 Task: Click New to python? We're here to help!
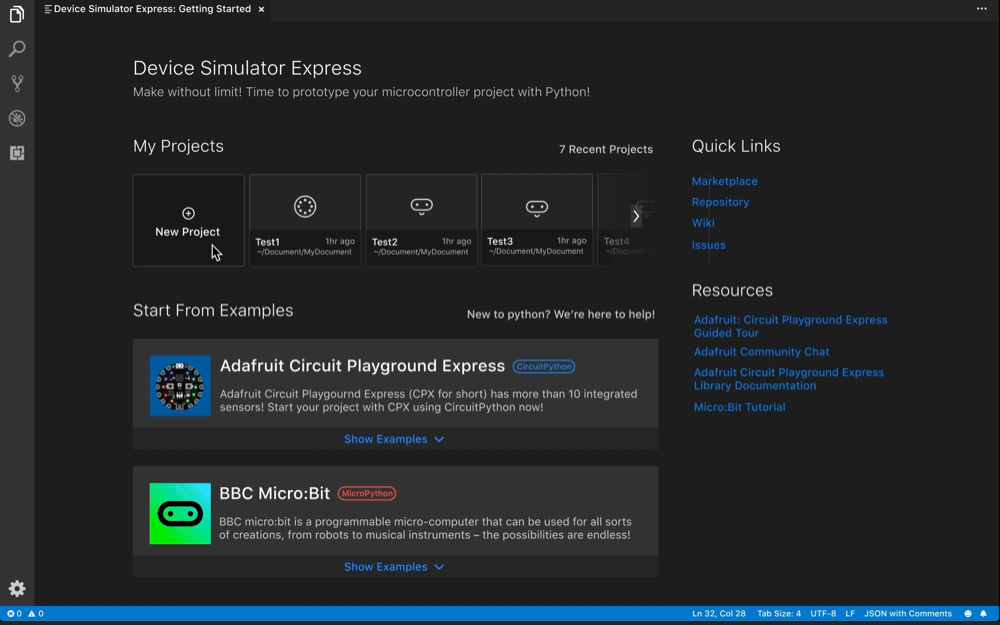tap(561, 314)
